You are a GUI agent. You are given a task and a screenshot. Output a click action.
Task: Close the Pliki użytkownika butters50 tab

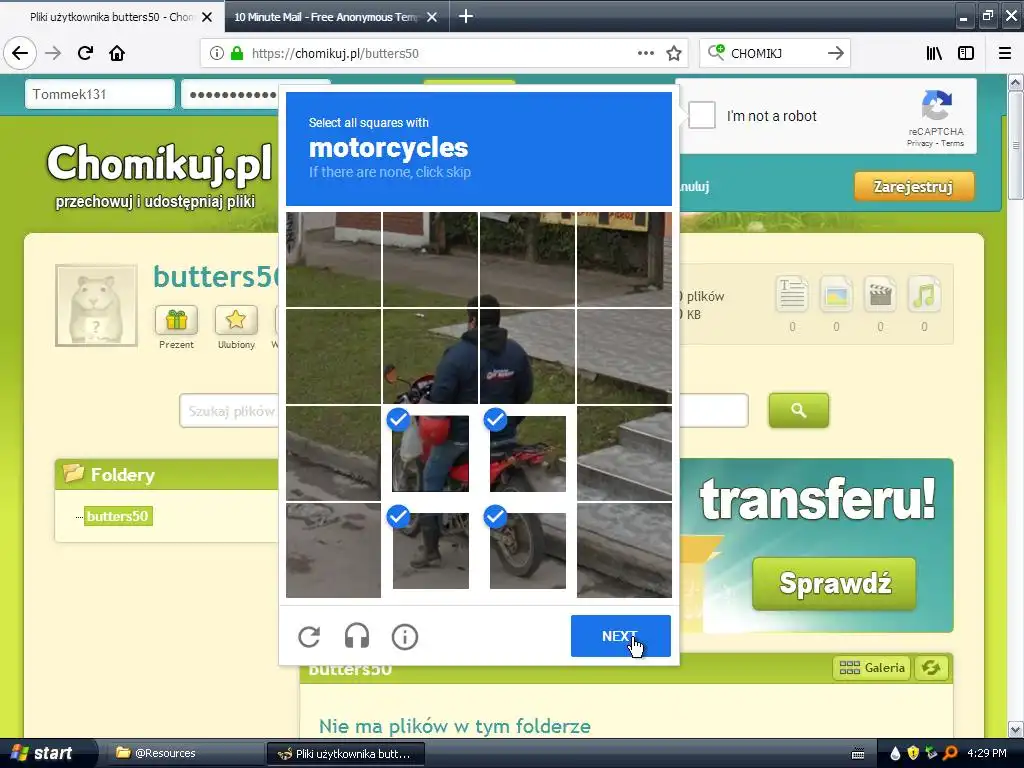[x=207, y=17]
